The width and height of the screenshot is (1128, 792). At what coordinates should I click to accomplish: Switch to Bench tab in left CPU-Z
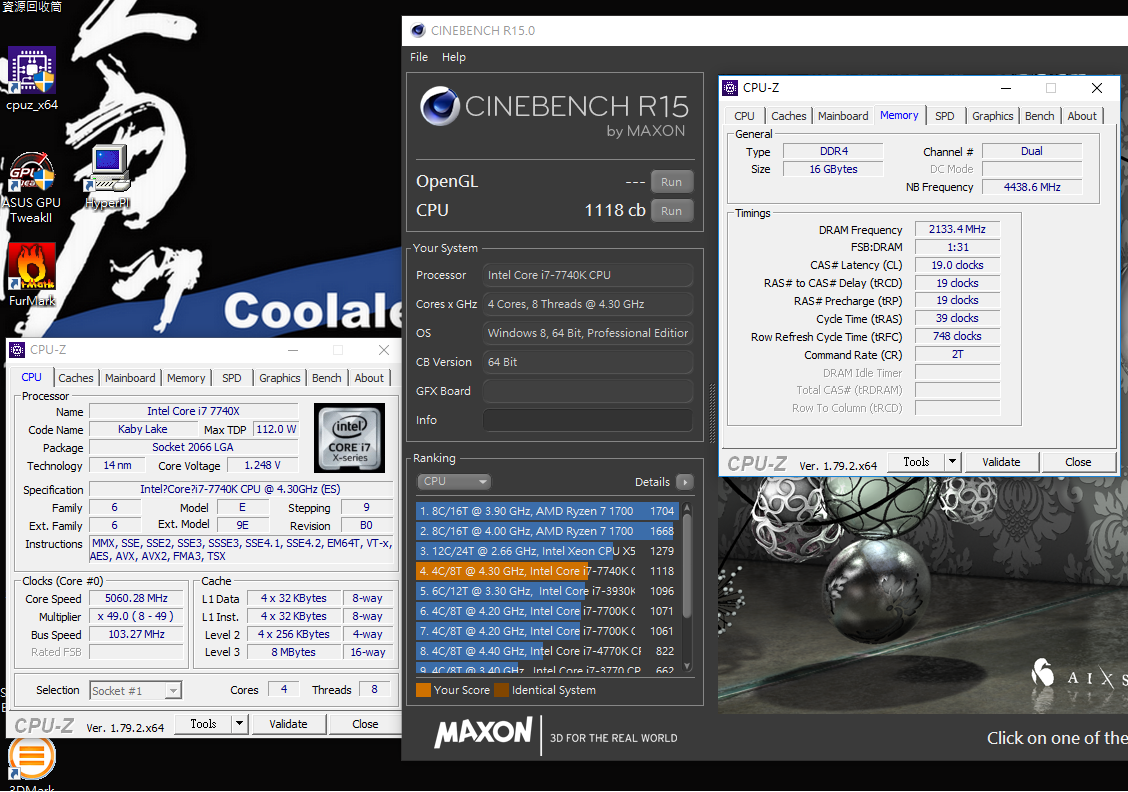[327, 378]
